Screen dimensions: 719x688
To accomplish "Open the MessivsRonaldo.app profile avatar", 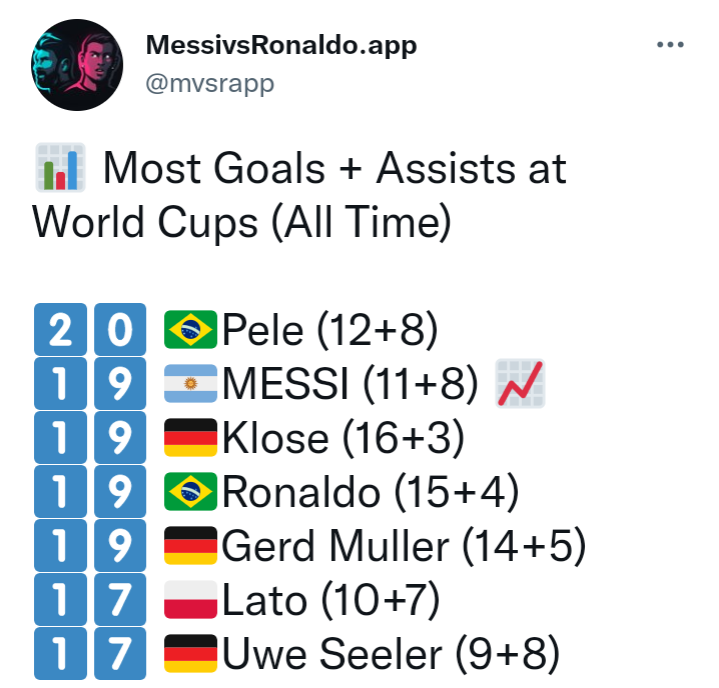I will click(77, 65).
